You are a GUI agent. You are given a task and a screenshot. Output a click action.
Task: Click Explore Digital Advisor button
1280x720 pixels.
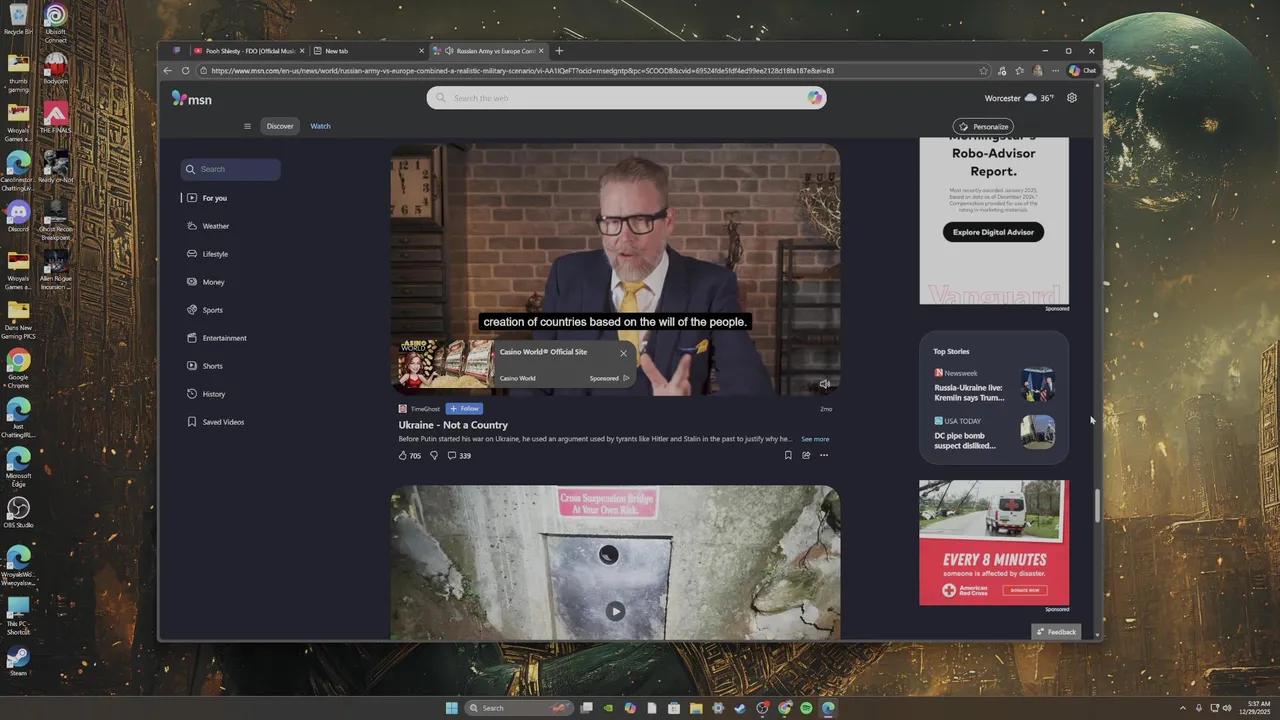click(993, 232)
